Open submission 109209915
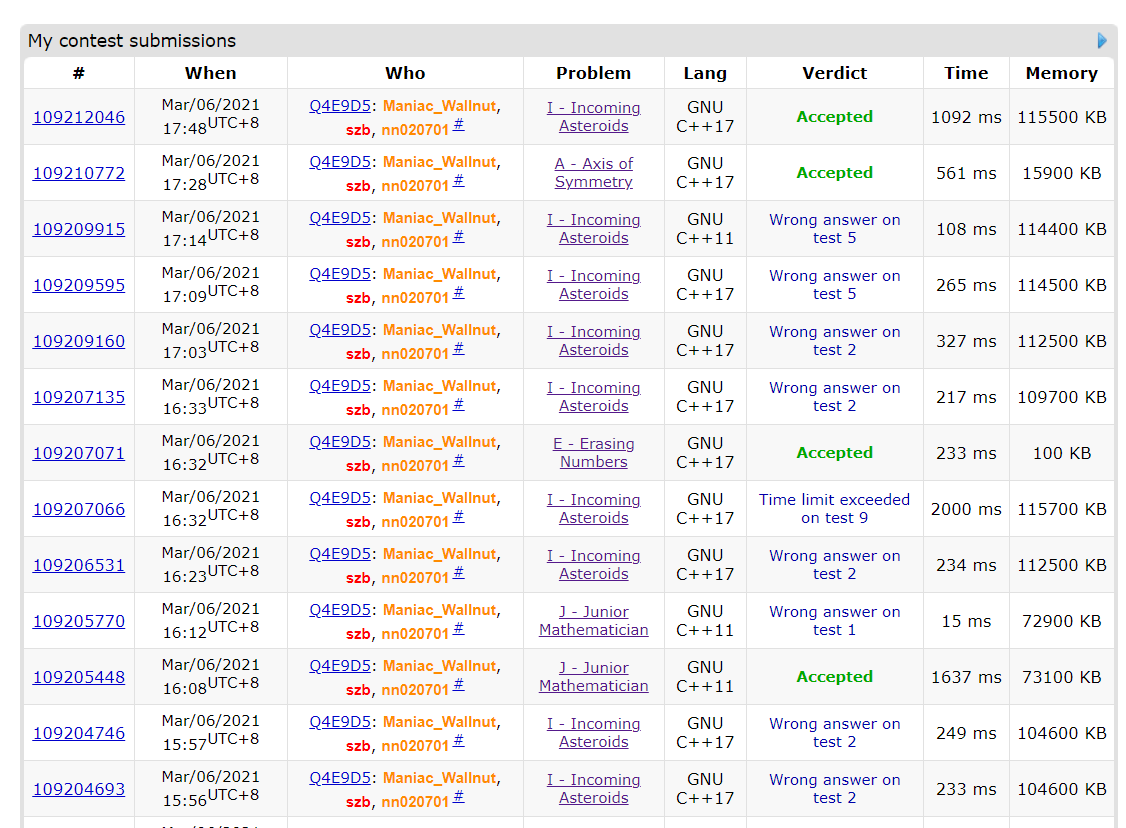The width and height of the screenshot is (1126, 828). click(x=79, y=229)
